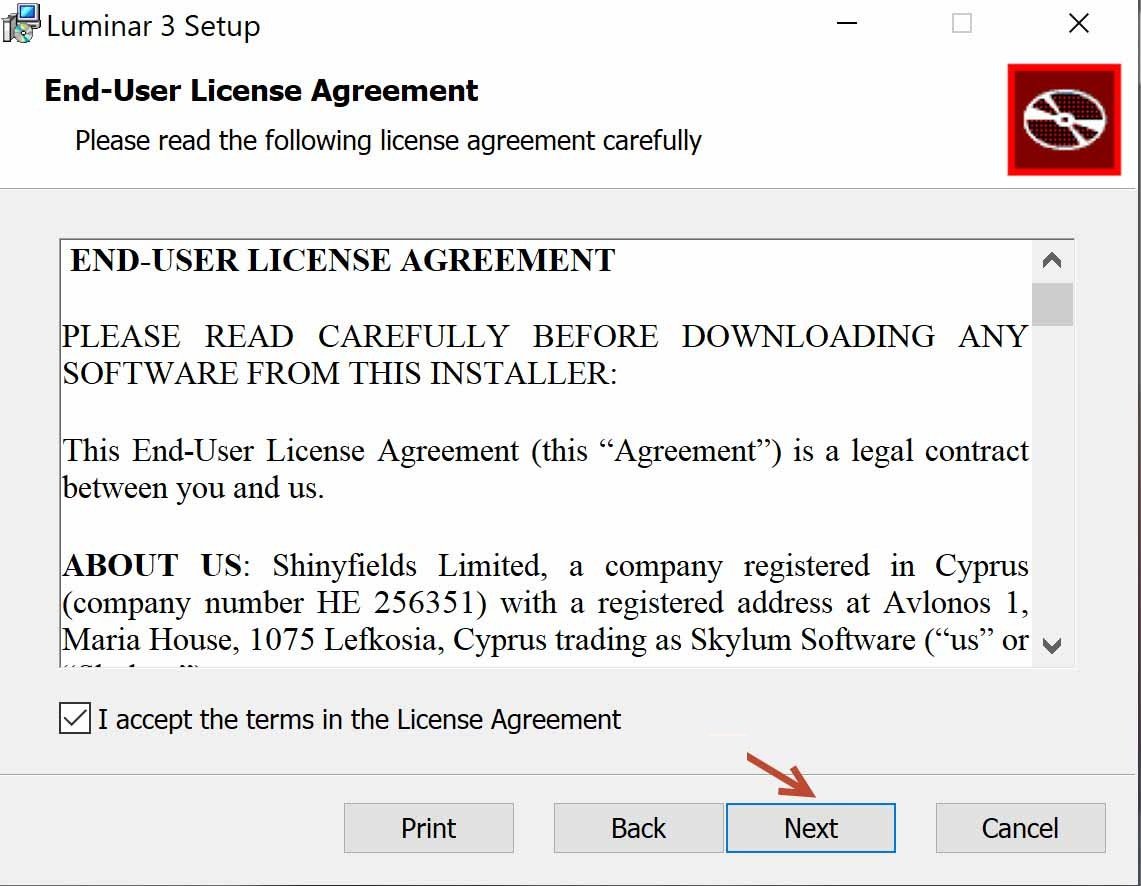Image resolution: width=1141 pixels, height=886 pixels.
Task: Click the 'I accept the terms' label text
Action: point(359,719)
